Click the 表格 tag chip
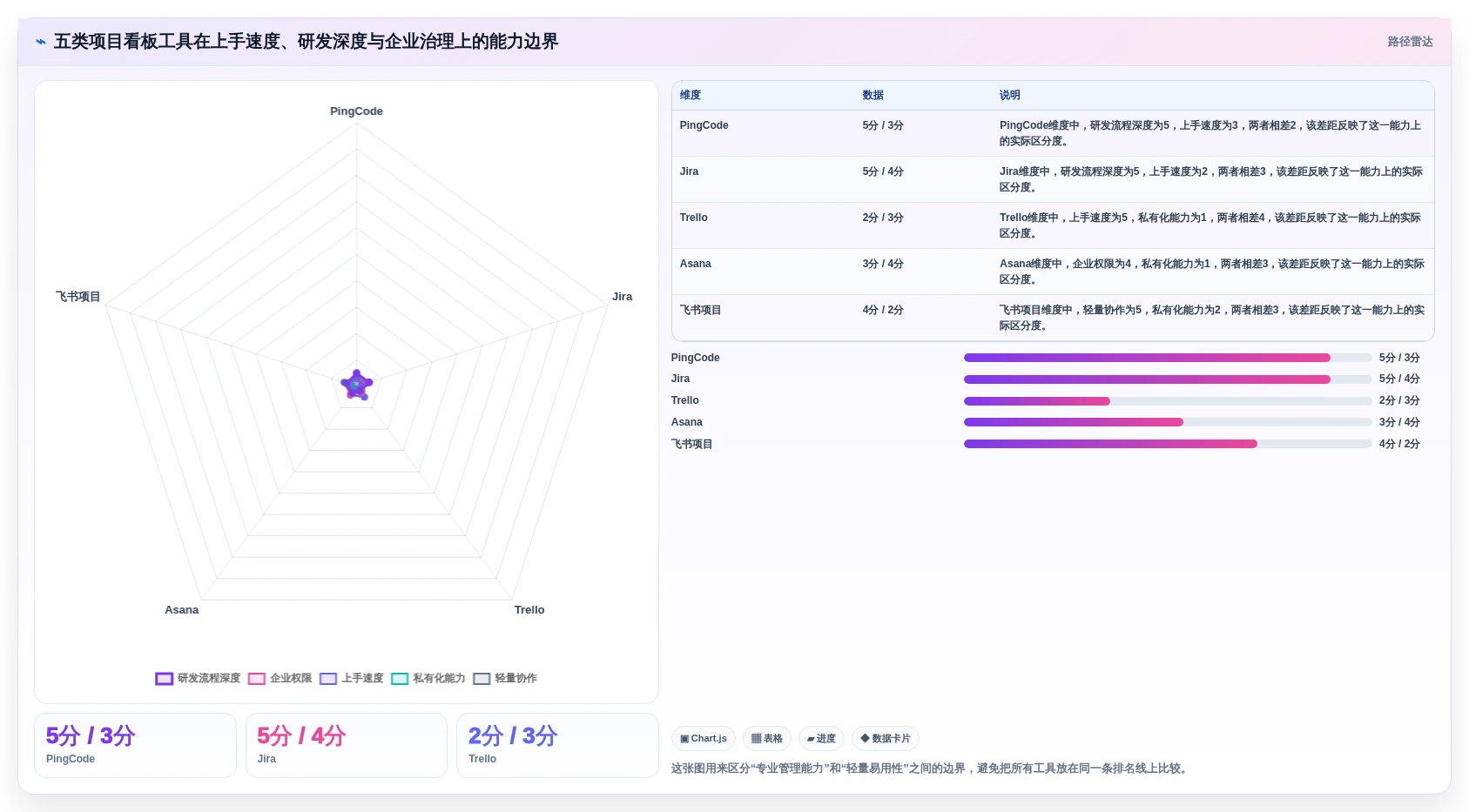The image size is (1469, 812). 767,739
